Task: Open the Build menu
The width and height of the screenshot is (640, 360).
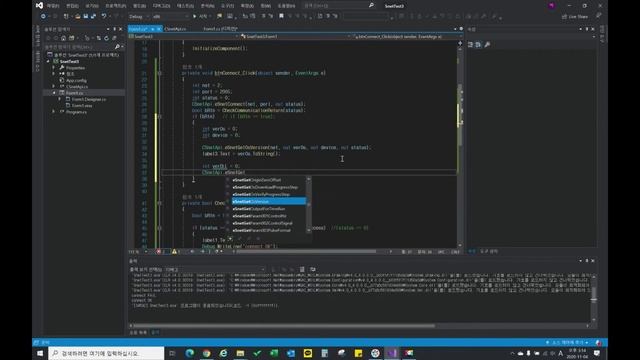Action: click(139, 6)
